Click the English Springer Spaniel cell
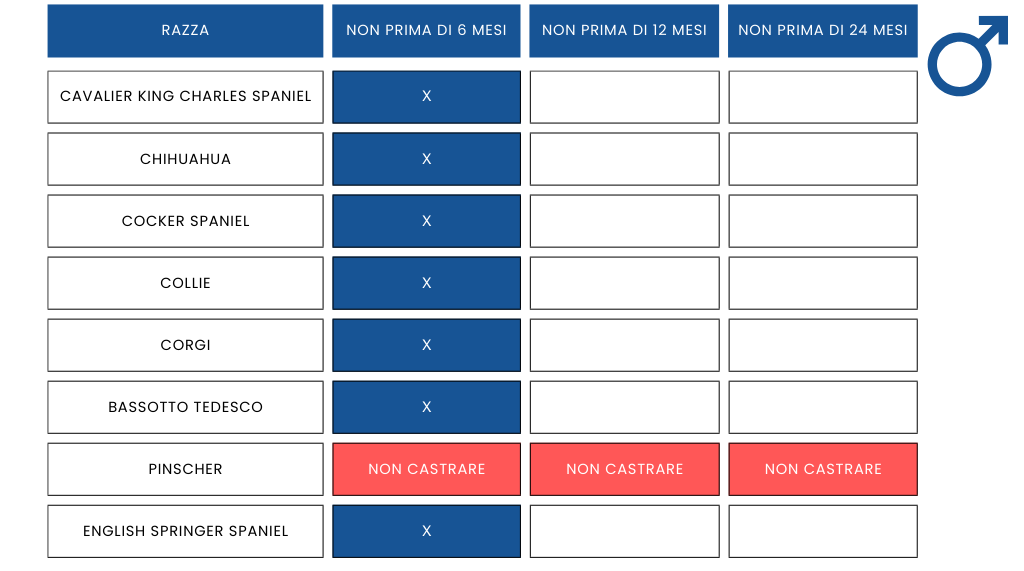1024x571 pixels. [185, 531]
